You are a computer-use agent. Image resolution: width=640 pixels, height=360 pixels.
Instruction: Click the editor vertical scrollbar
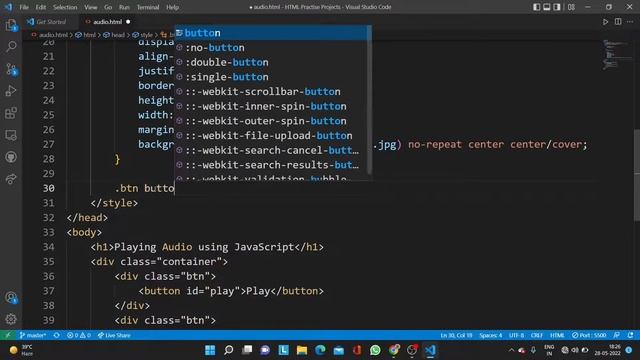637,176
